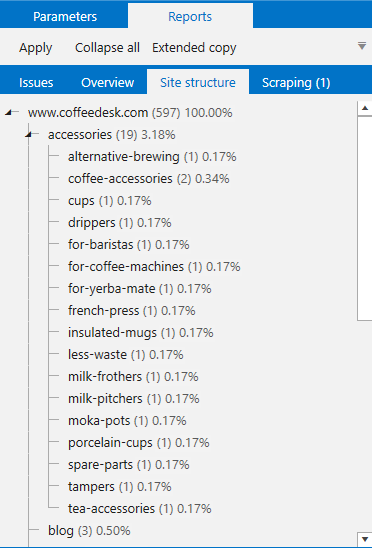Collapse the www.coffeedesk.com root node
Image resolution: width=372 pixels, height=548 pixels.
(9, 113)
